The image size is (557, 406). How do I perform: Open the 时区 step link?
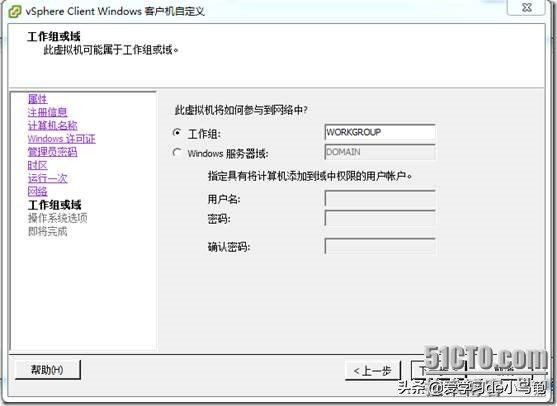click(37, 165)
